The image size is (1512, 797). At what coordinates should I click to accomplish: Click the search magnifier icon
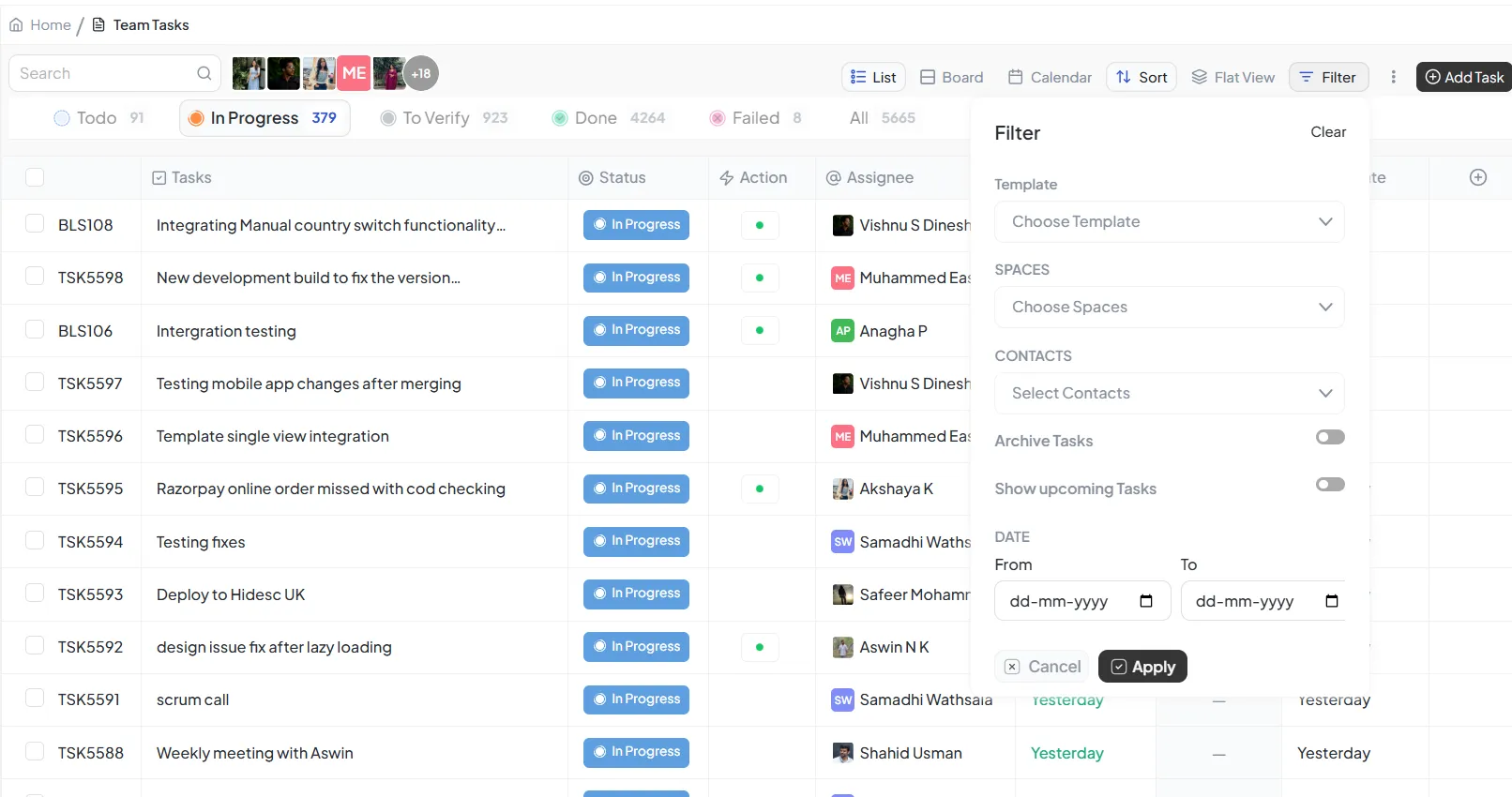pos(204,73)
